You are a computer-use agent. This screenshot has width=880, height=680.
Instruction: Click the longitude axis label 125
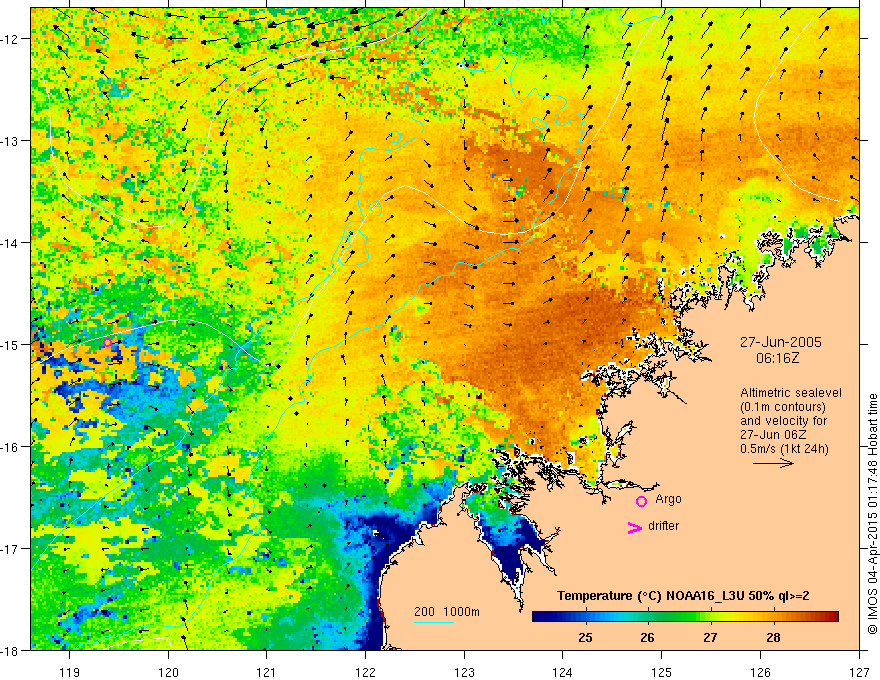pyautogui.click(x=662, y=672)
